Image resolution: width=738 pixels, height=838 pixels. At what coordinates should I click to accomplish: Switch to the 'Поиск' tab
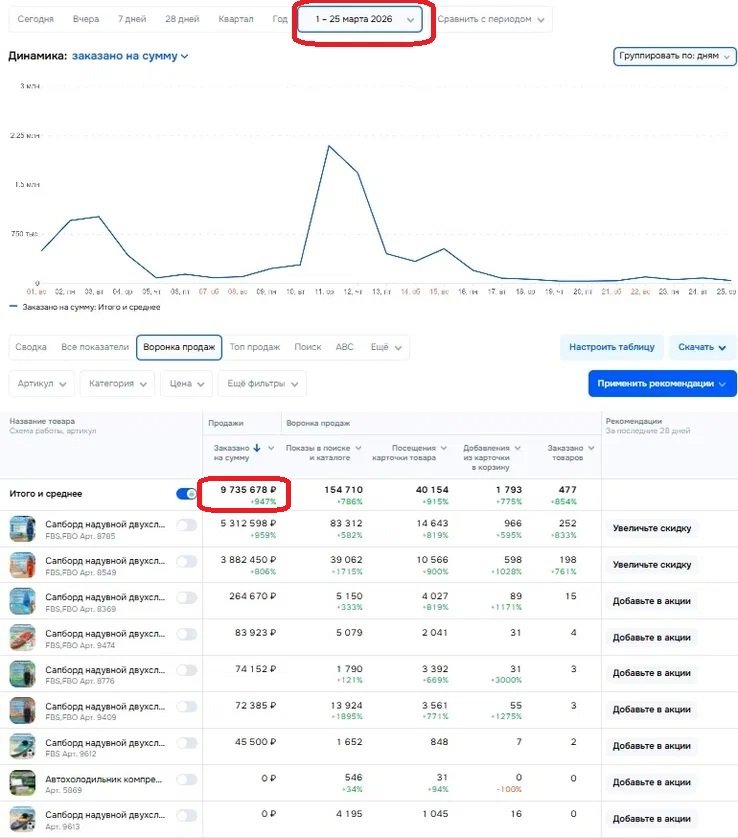pos(308,347)
